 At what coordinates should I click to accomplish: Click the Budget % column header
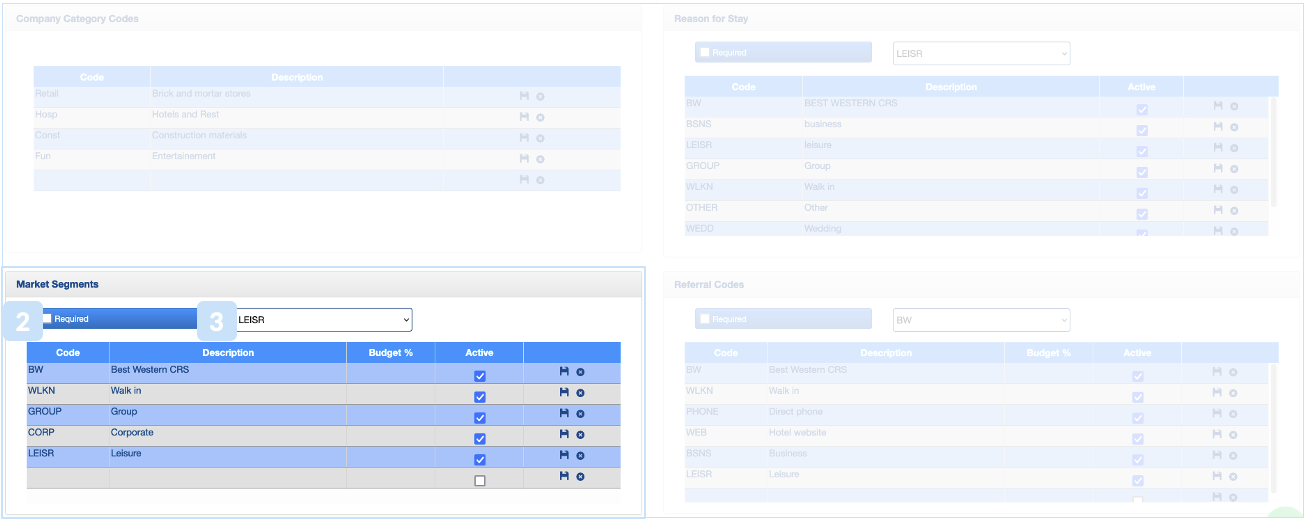pyautogui.click(x=390, y=353)
